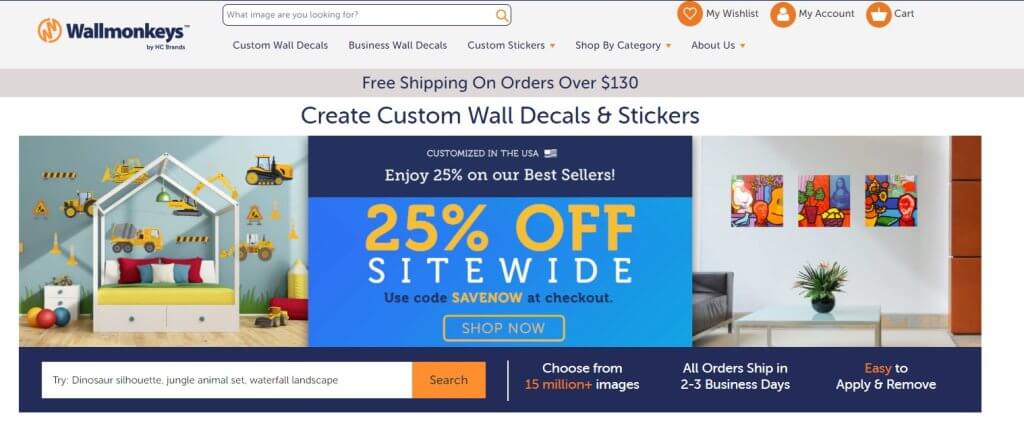Click the Mona Lisa pop art decal
Screen dimensions: 1024x430
click(x=824, y=201)
